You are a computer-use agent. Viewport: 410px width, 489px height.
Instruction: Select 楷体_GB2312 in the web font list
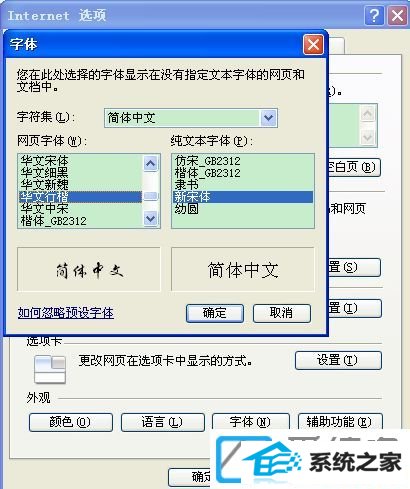(53, 221)
